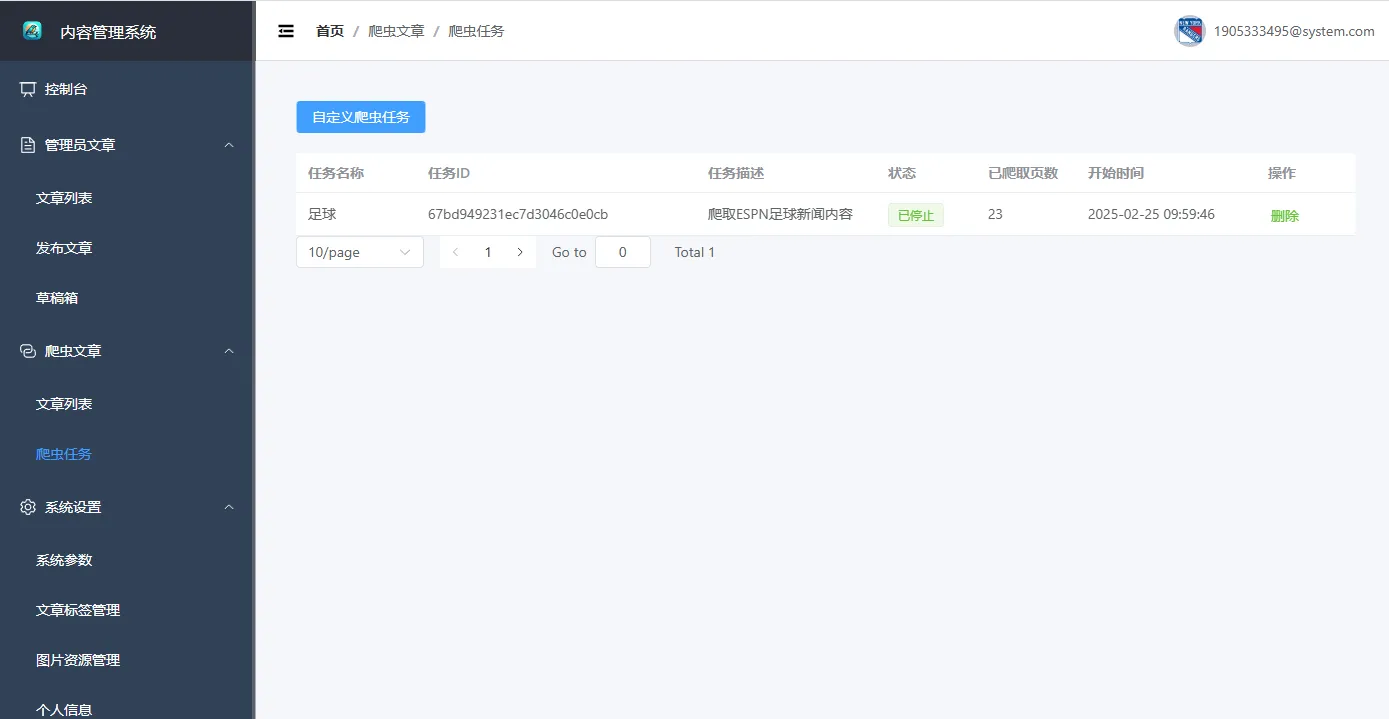The height and width of the screenshot is (719, 1389).
Task: Click the 管理员文章 document icon
Action: 28,145
